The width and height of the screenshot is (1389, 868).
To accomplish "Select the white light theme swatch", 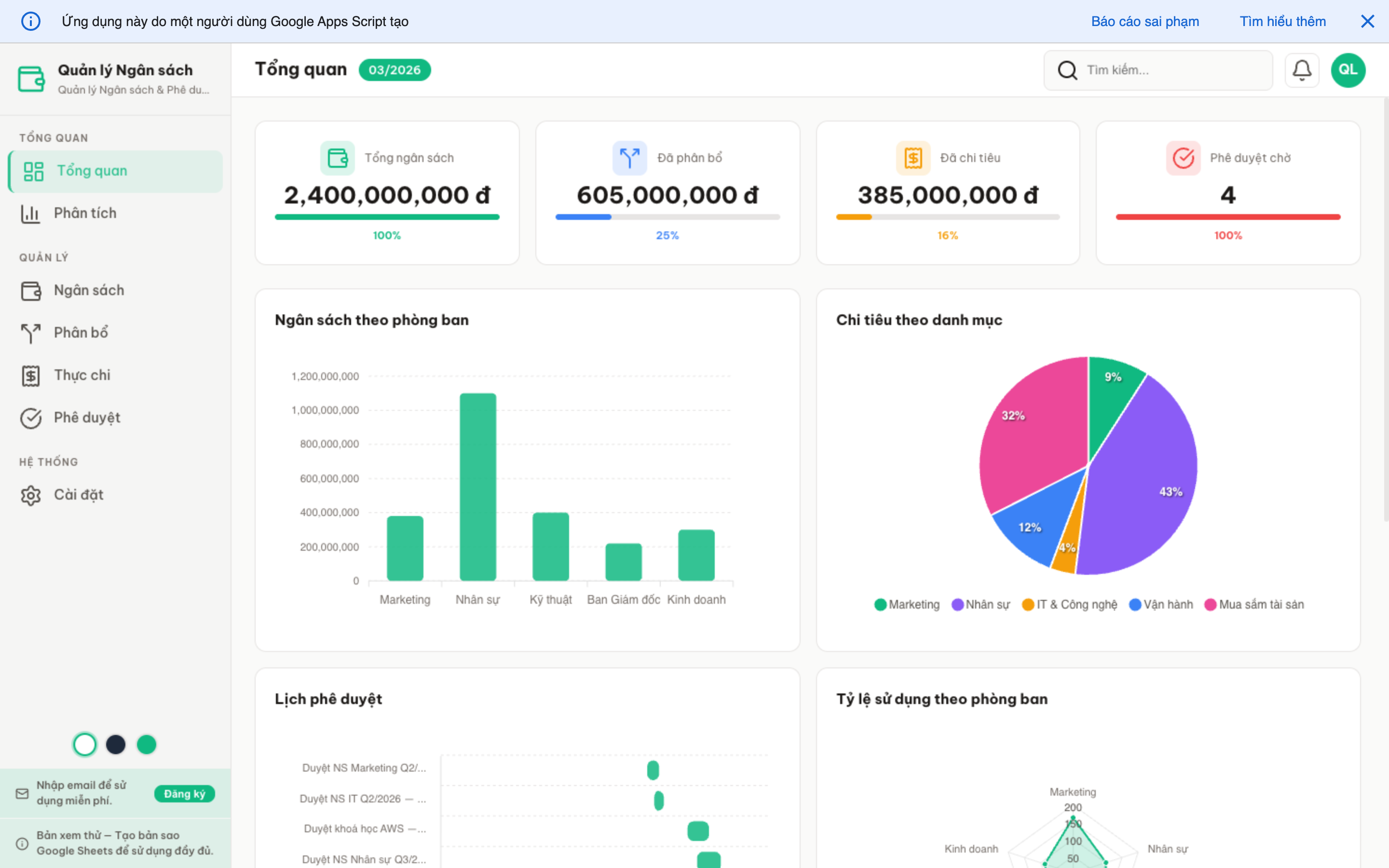I will click(x=85, y=745).
